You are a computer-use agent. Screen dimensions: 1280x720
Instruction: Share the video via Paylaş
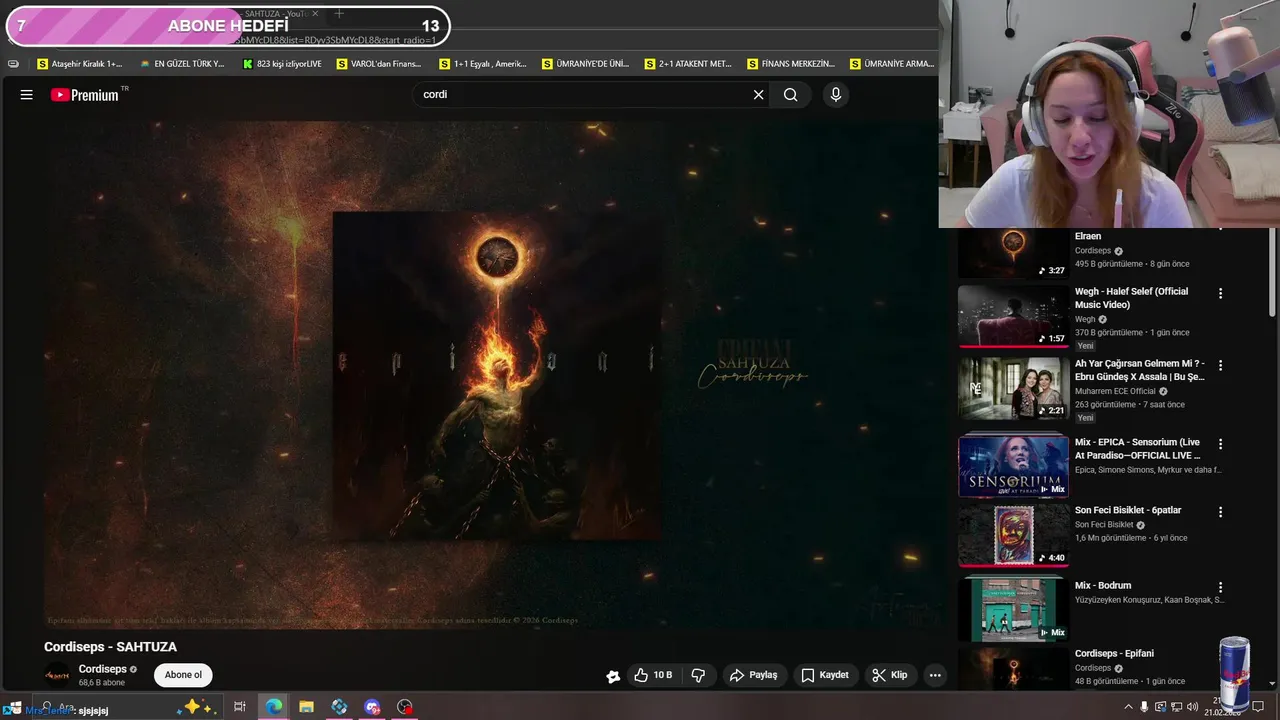tap(753, 675)
